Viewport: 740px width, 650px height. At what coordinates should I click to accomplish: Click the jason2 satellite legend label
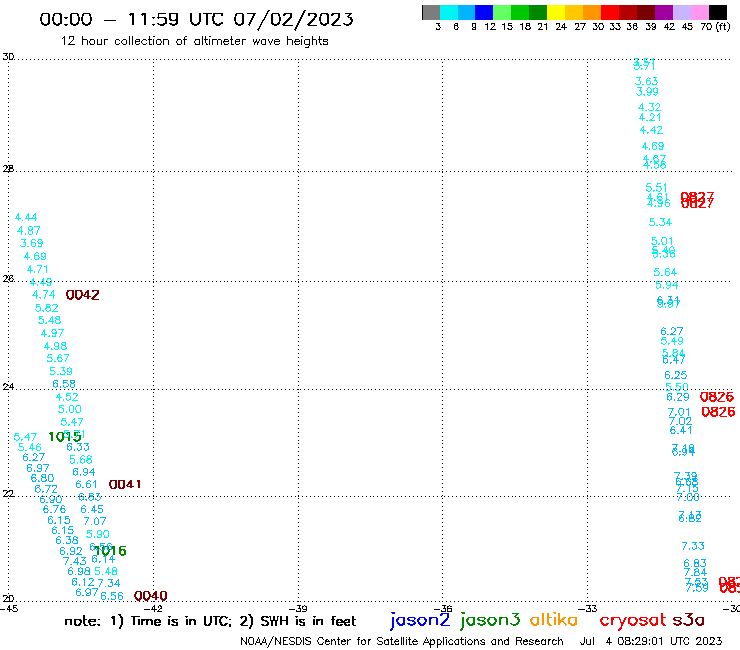pyautogui.click(x=420, y=619)
